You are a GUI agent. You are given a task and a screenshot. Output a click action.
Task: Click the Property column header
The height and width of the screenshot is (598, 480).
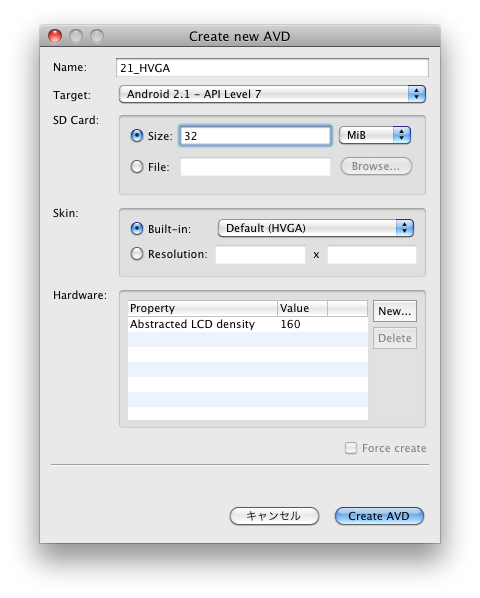tap(202, 308)
